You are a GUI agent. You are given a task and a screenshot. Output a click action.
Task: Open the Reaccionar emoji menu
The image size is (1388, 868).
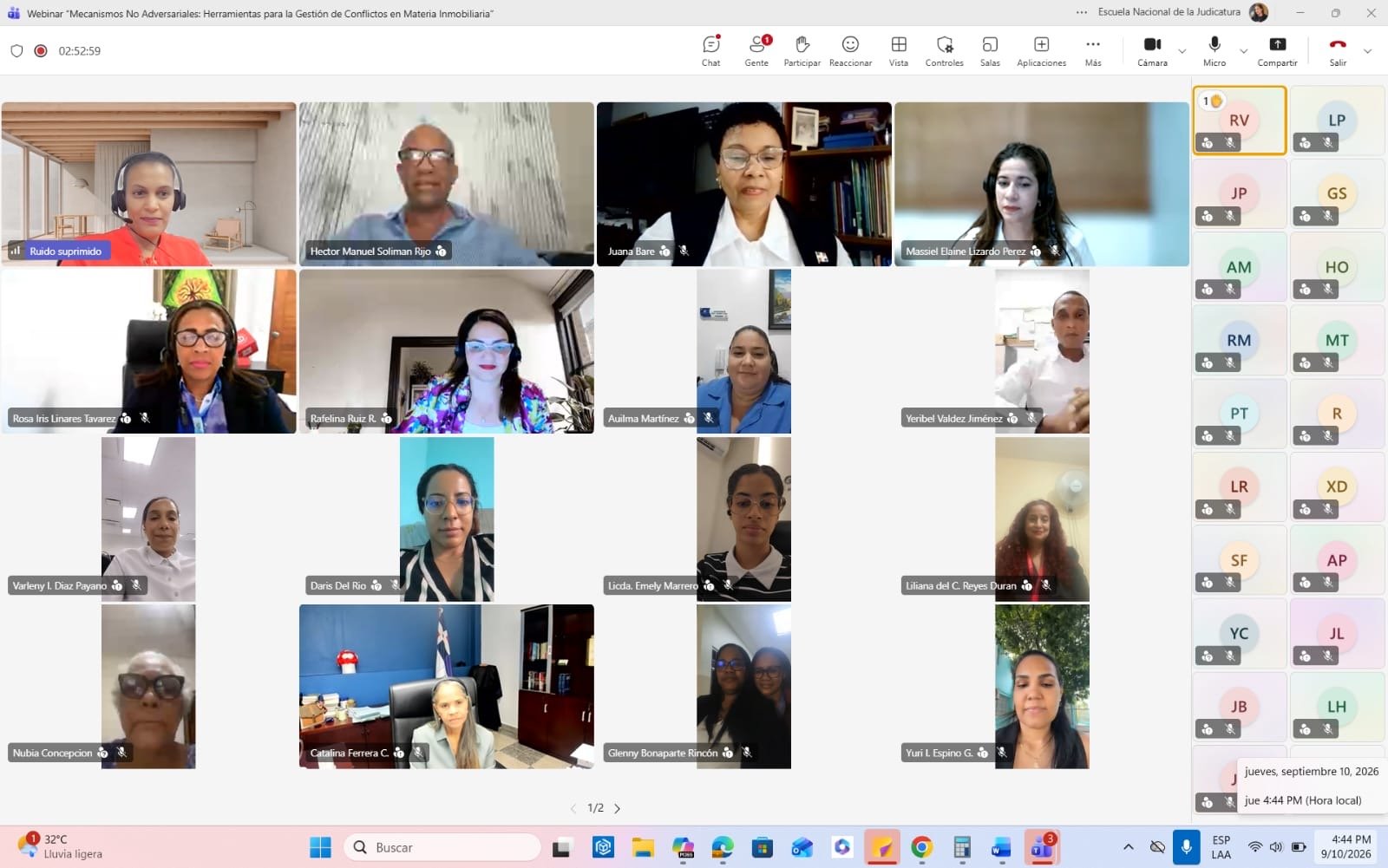(850, 51)
